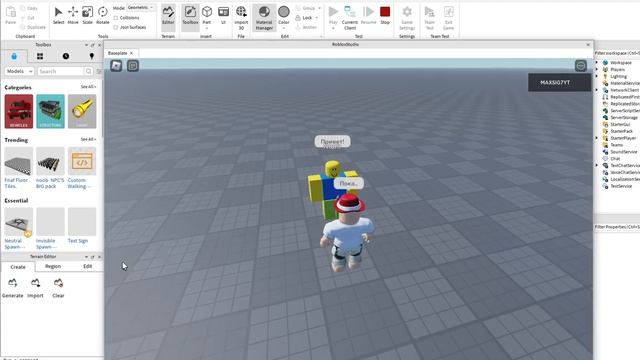Stop the running playtest
Viewport: 640px width, 360px height.
[x=385, y=15]
